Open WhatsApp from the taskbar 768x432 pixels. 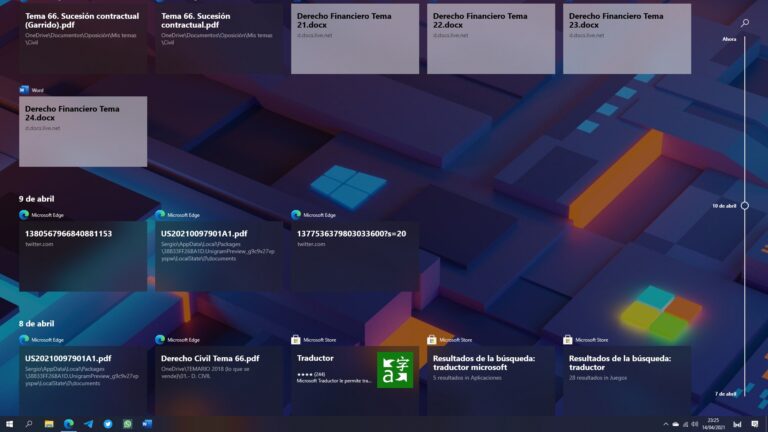coord(128,424)
